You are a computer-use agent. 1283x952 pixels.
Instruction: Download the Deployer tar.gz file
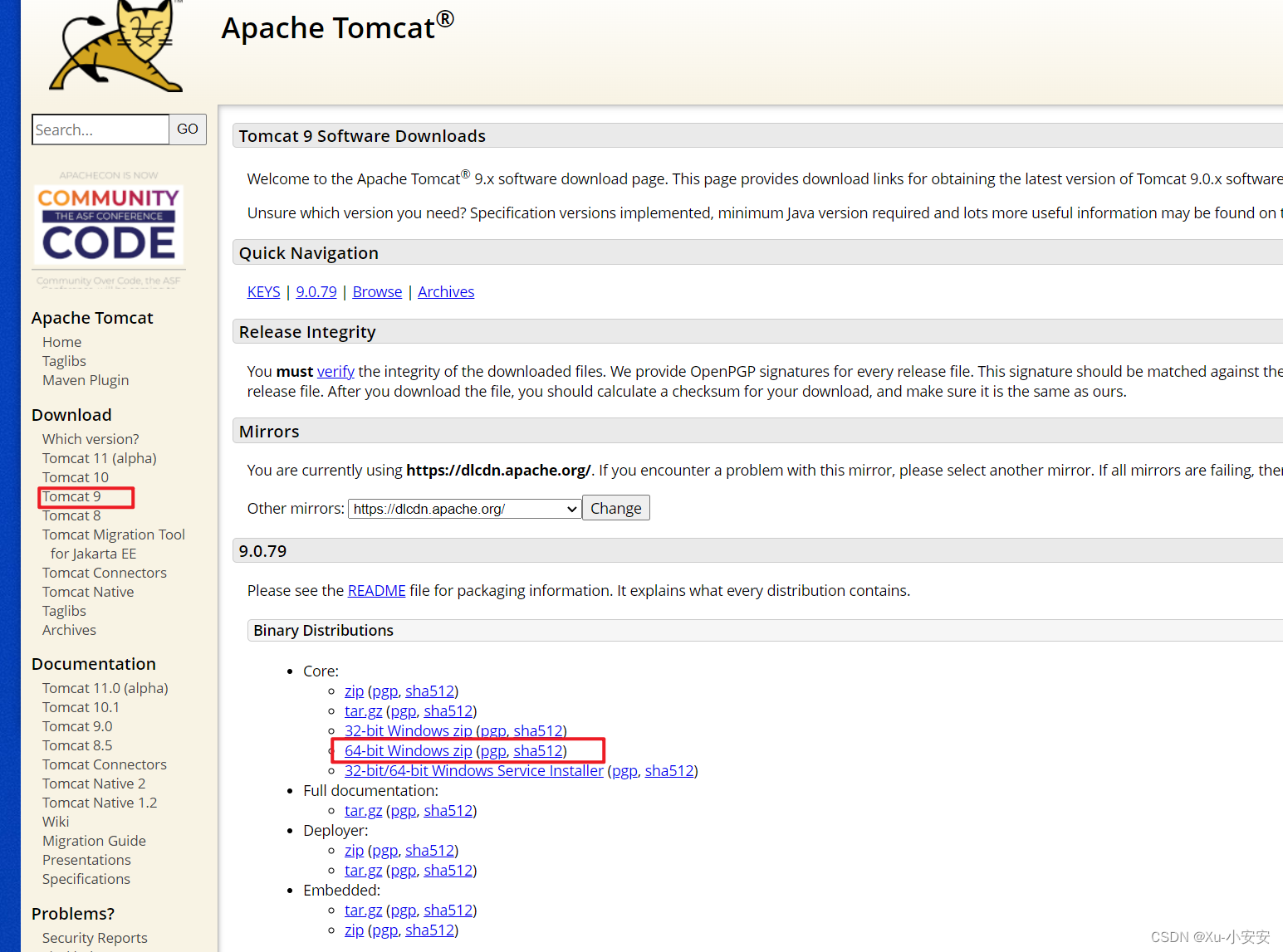tap(363, 871)
